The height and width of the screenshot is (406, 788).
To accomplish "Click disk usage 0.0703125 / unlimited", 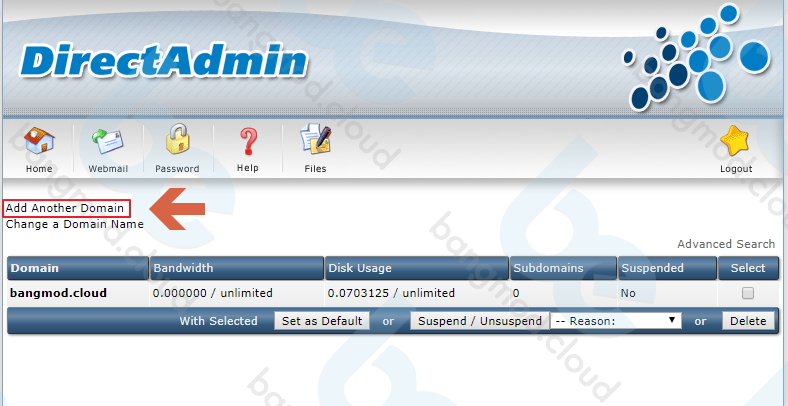I will [x=391, y=293].
